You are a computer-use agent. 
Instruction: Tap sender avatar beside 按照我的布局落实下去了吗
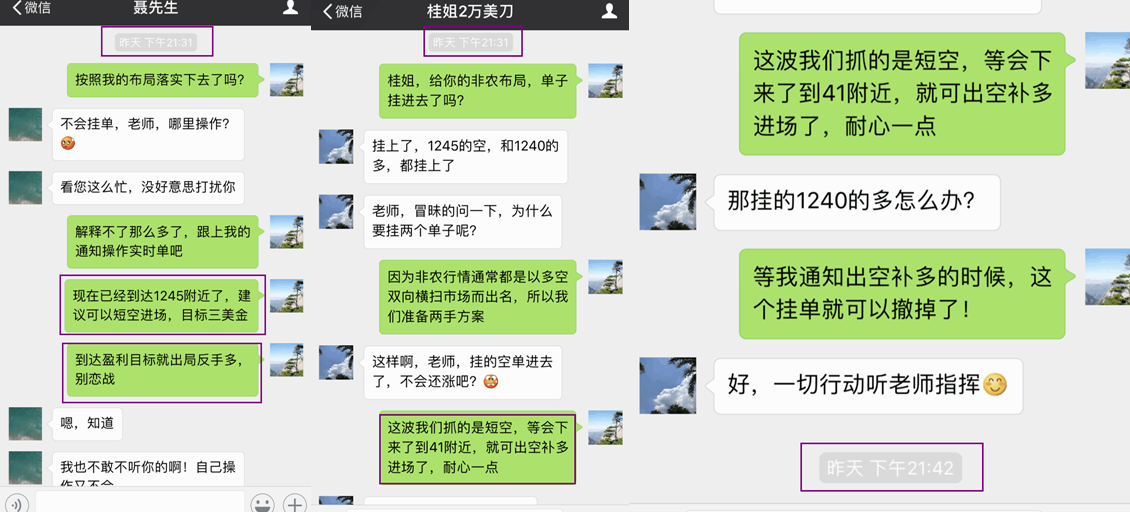pyautogui.click(x=286, y=79)
